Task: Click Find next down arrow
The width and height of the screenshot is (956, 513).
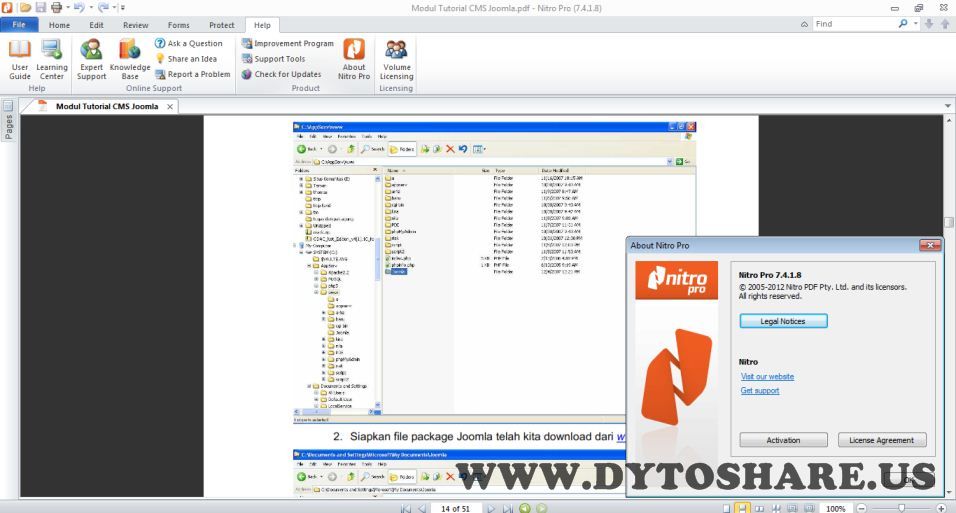Action: point(929,24)
